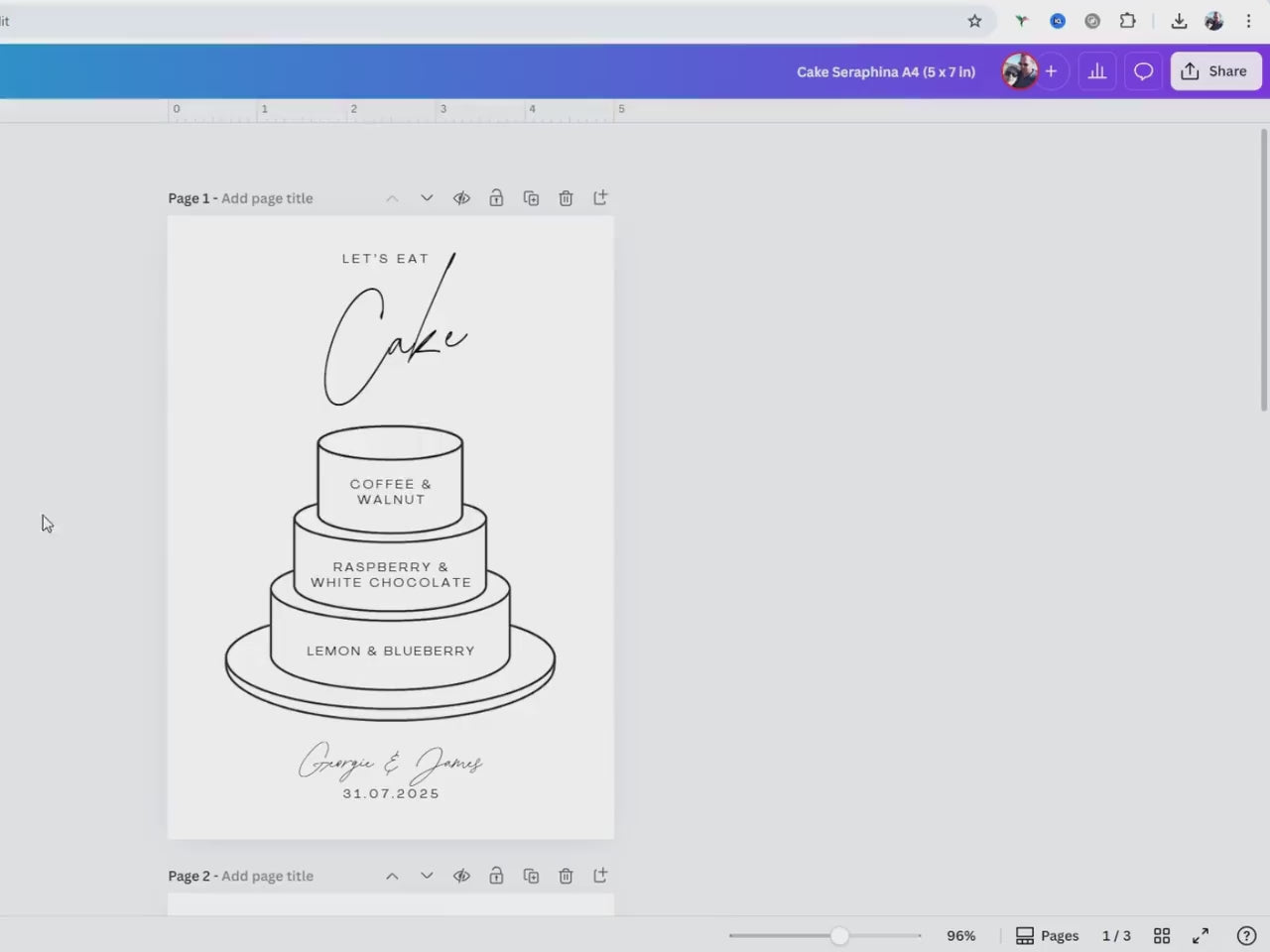Open the 96% zoom level menu
Viewport: 1270px width, 952px height.
[x=961, y=936]
